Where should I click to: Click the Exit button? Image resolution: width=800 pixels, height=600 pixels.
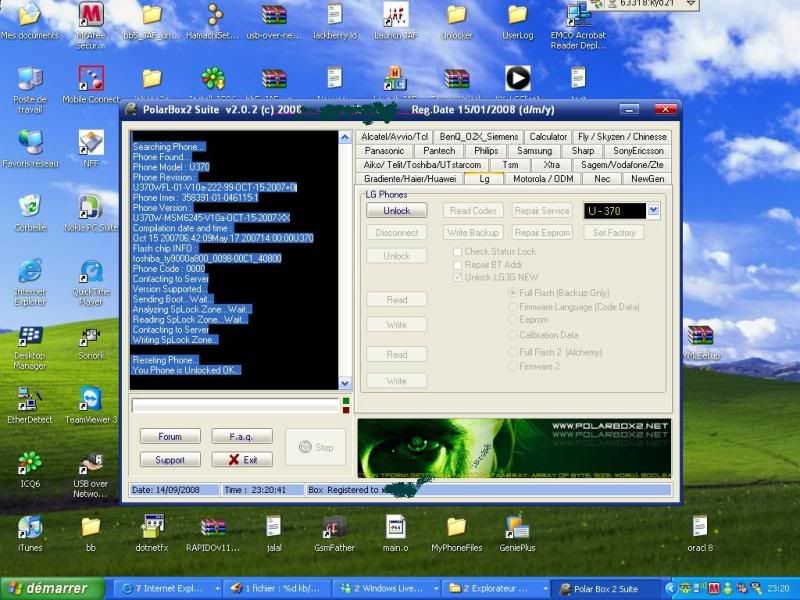click(x=241, y=460)
